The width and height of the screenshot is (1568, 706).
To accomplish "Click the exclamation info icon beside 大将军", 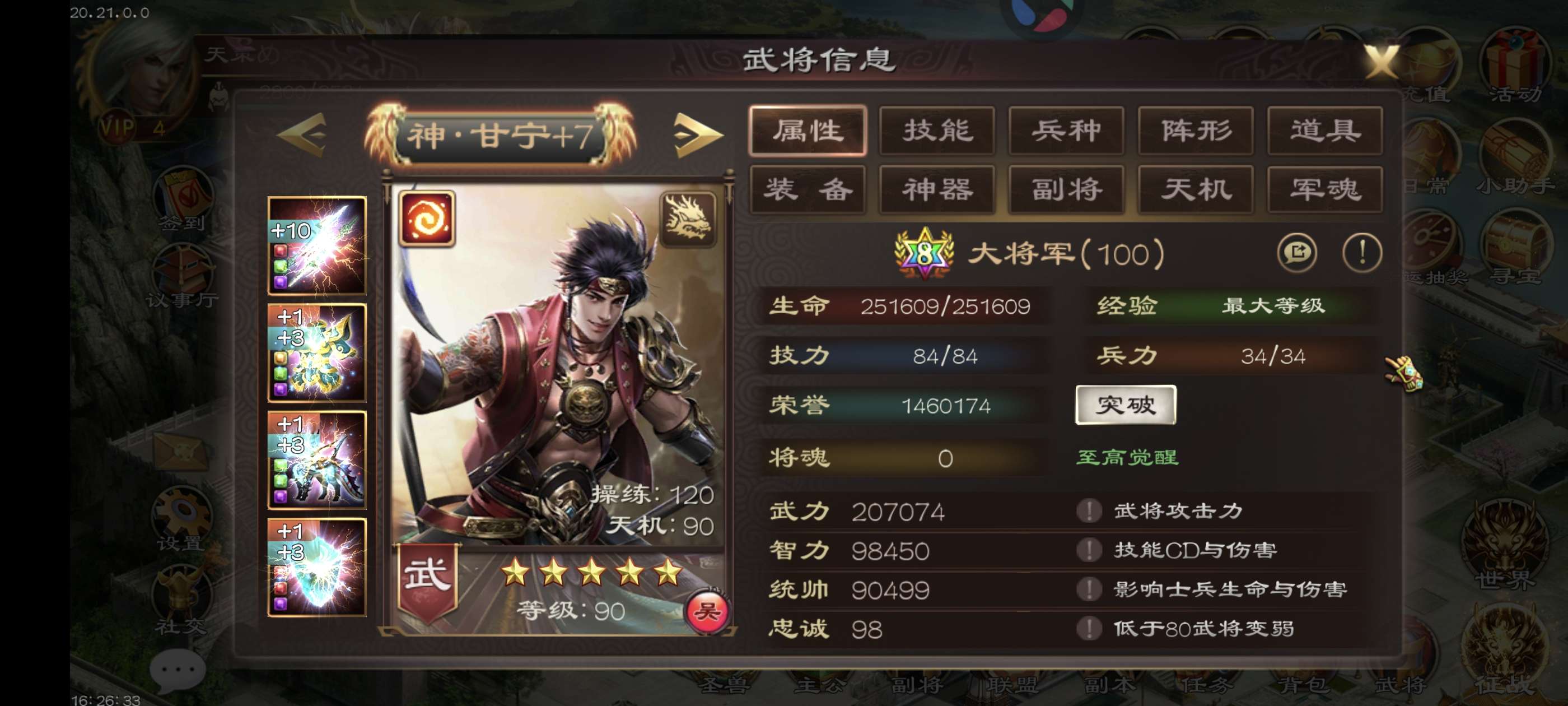I will tap(1362, 252).
